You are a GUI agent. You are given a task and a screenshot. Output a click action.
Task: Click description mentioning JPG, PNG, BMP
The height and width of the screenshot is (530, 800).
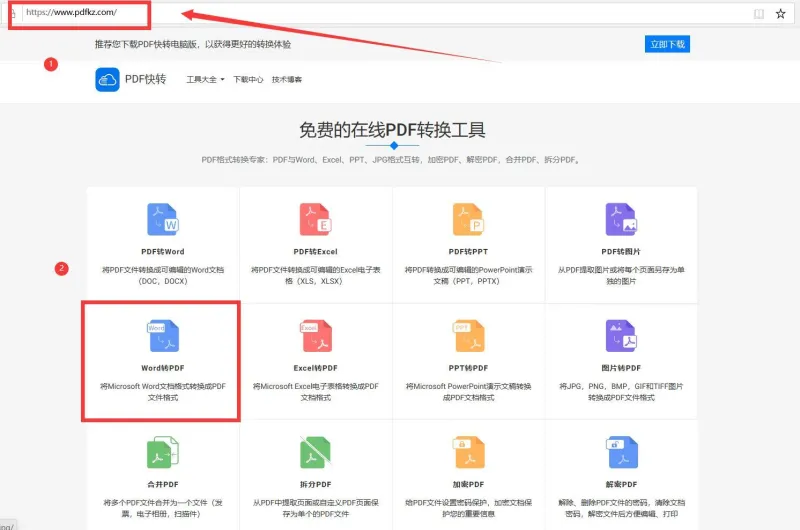click(621, 392)
